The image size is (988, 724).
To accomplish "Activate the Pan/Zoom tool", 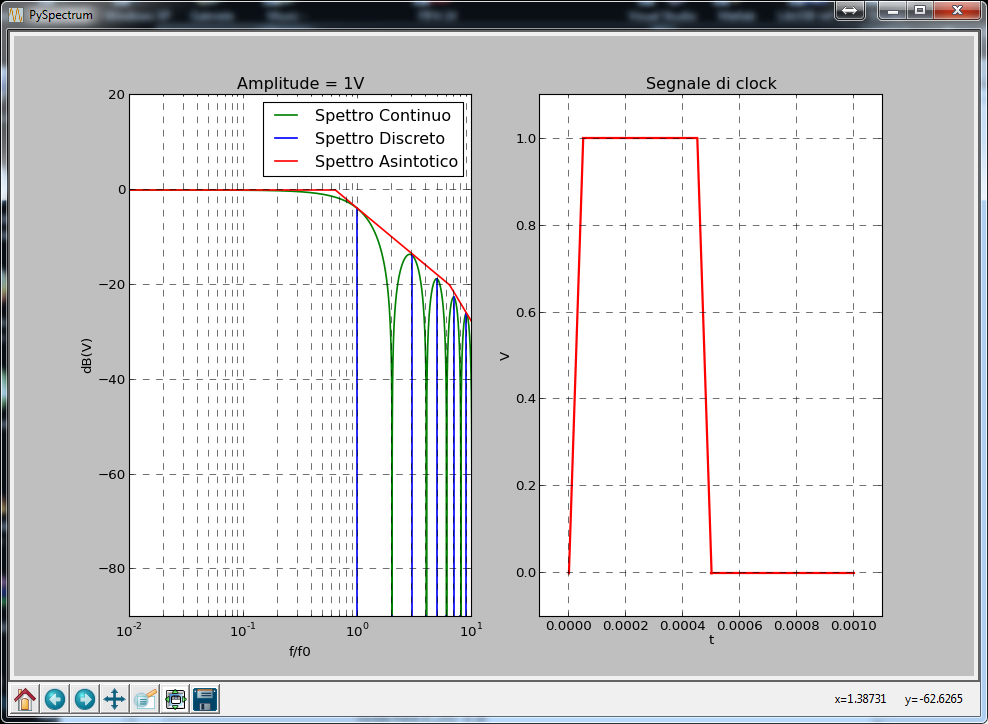I will (x=115, y=700).
